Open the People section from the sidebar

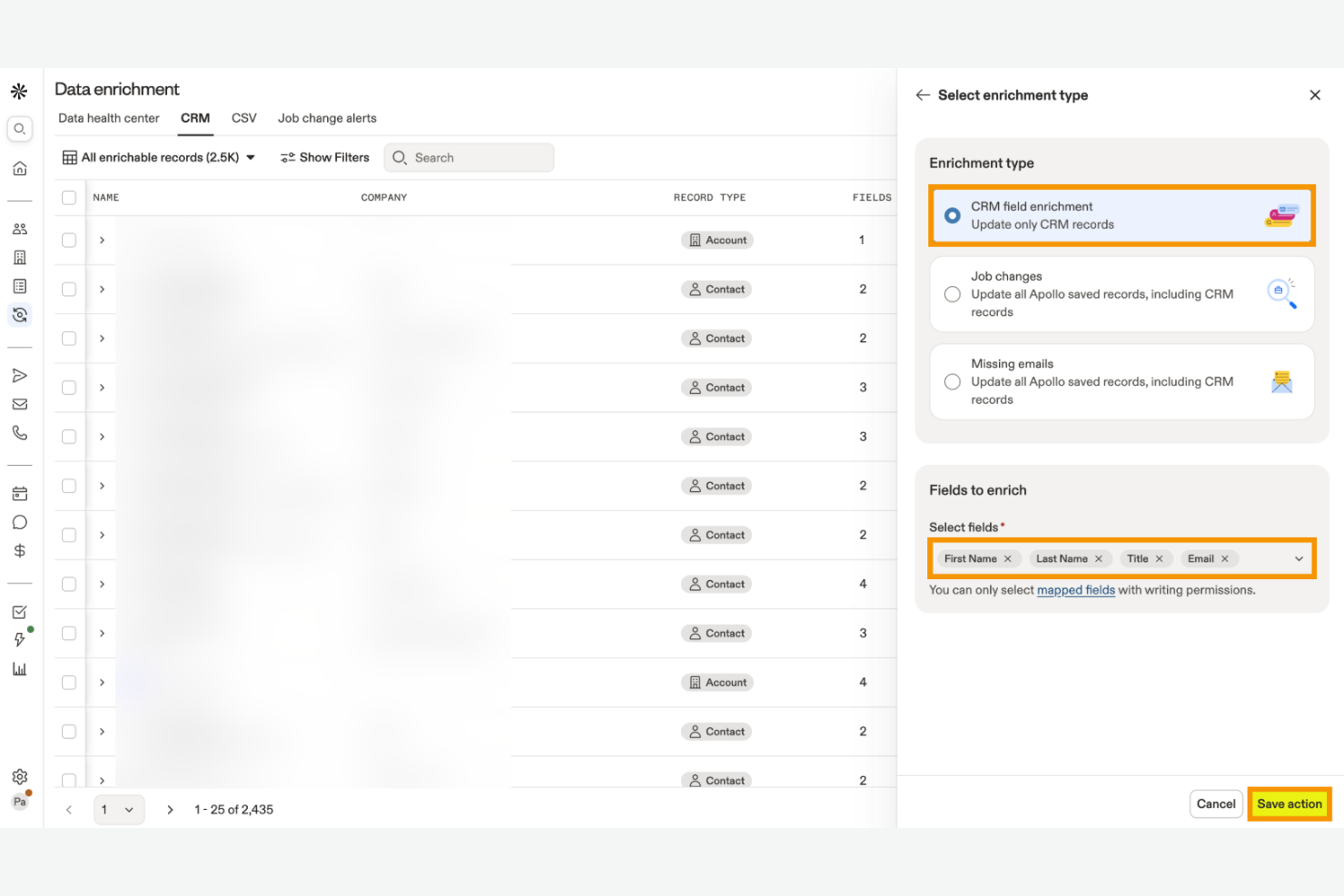pos(20,228)
